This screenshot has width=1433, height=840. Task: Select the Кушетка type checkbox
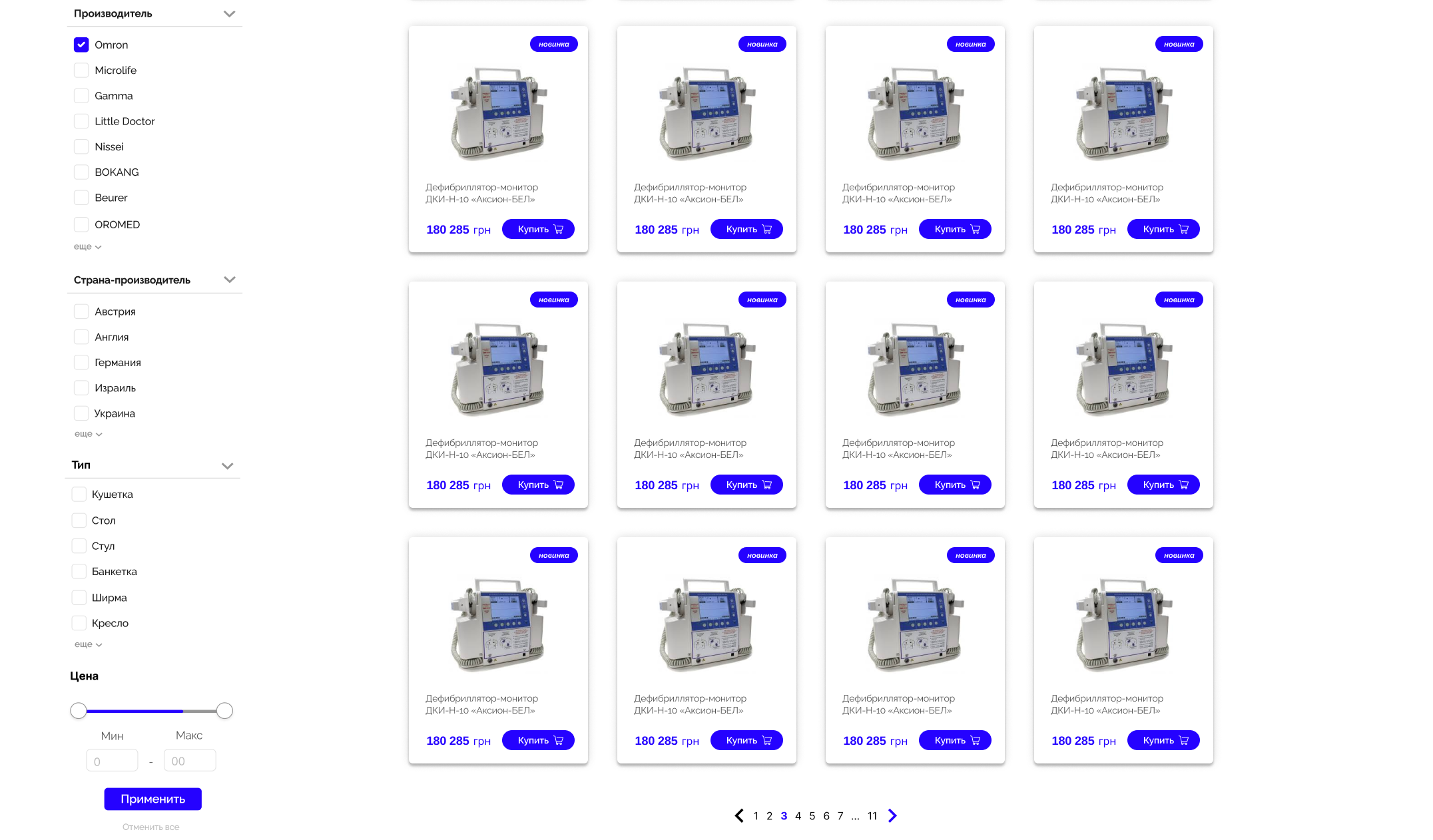[79, 494]
